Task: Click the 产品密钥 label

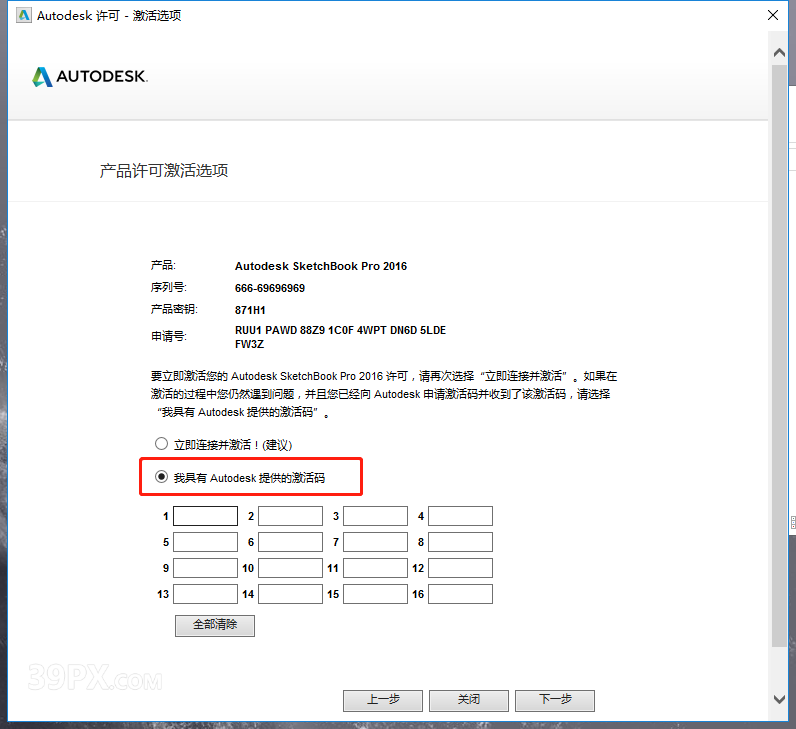Action: click(x=174, y=309)
